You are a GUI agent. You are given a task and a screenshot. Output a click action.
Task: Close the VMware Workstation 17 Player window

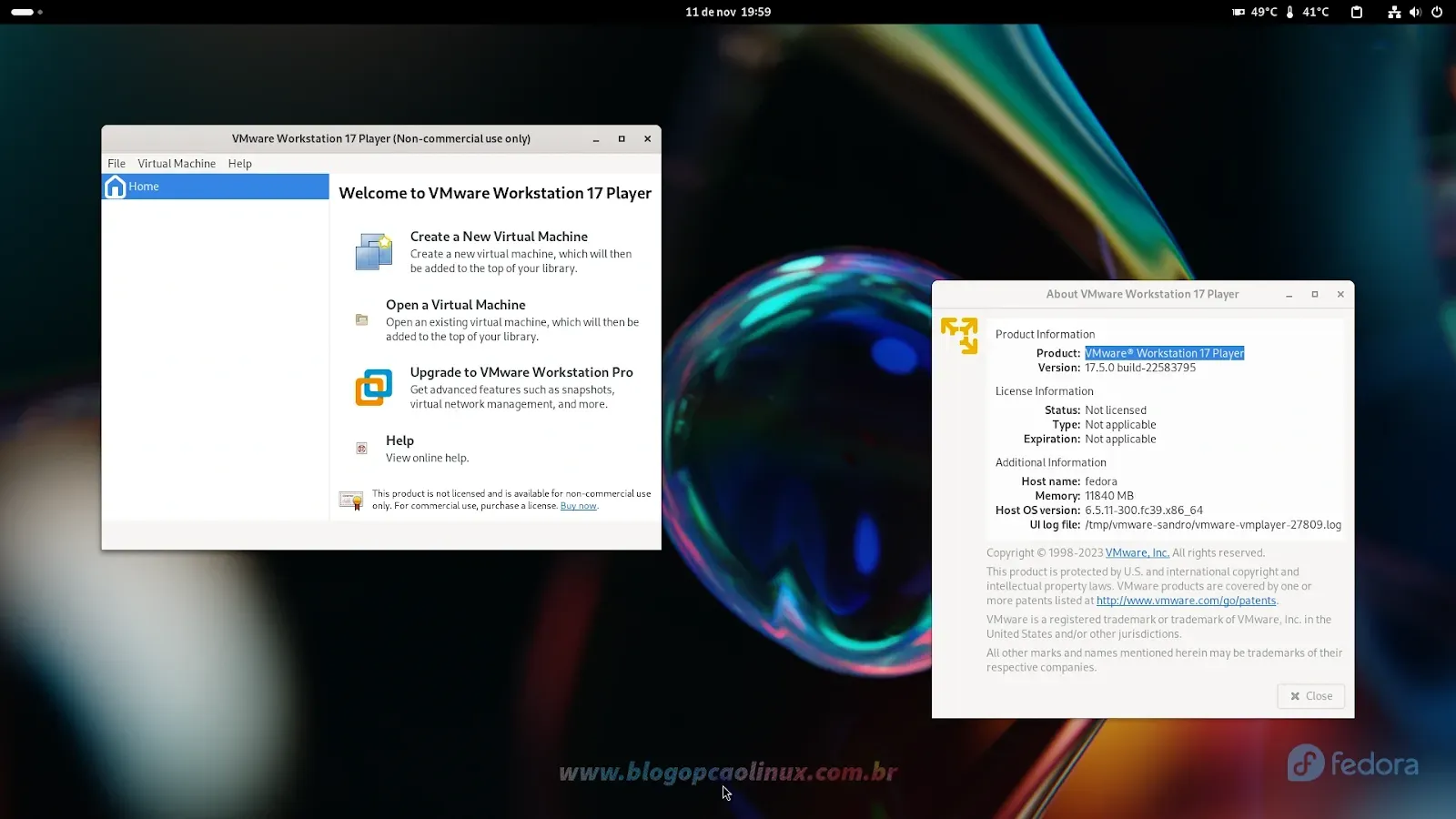click(x=648, y=139)
